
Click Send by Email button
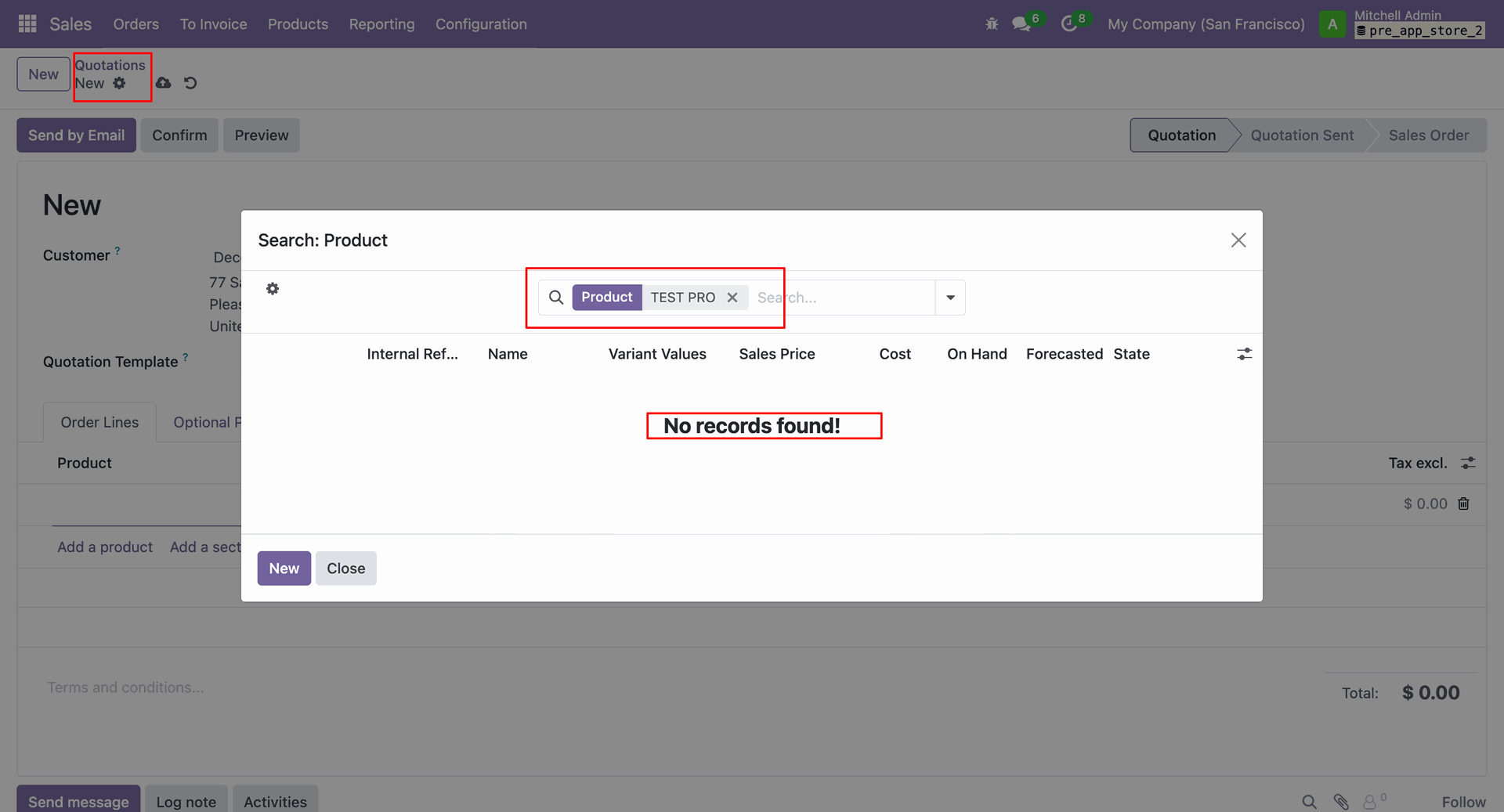point(77,135)
